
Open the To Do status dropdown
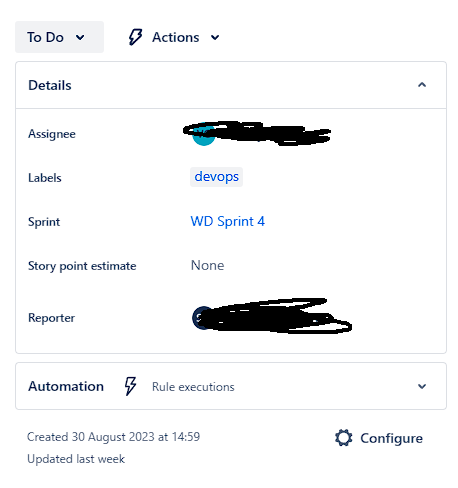pos(59,37)
